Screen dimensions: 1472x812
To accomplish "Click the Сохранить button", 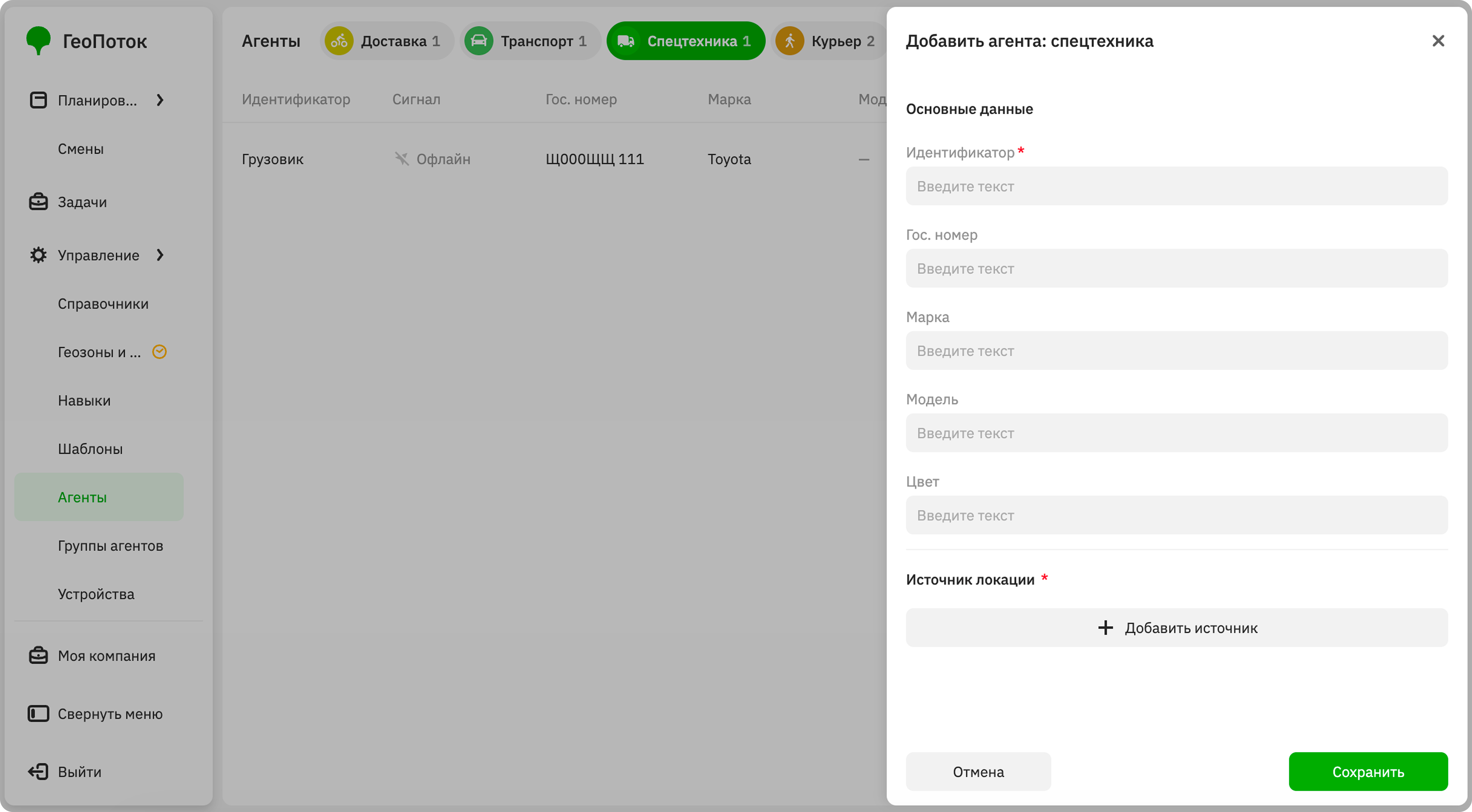I will click(x=1368, y=771).
